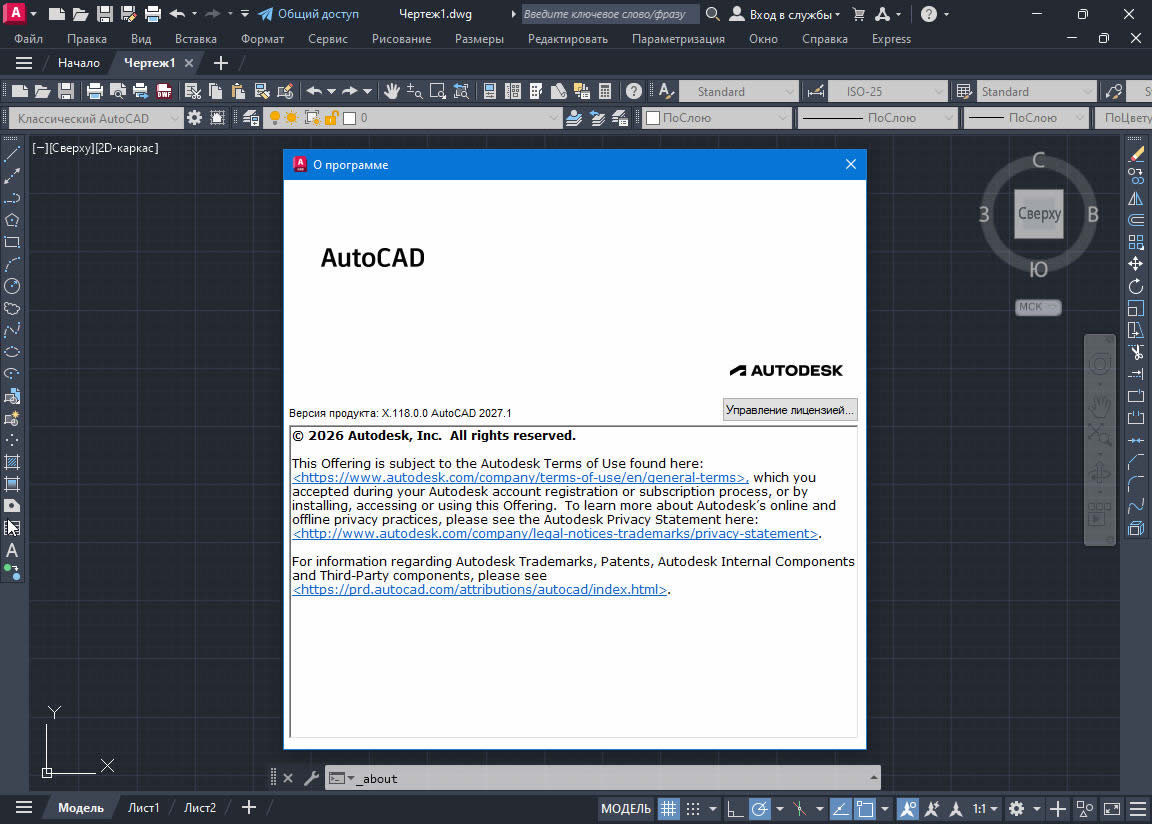This screenshot has width=1152, height=824.
Task: Click the Text Style icon before Standard
Action: 666,91
